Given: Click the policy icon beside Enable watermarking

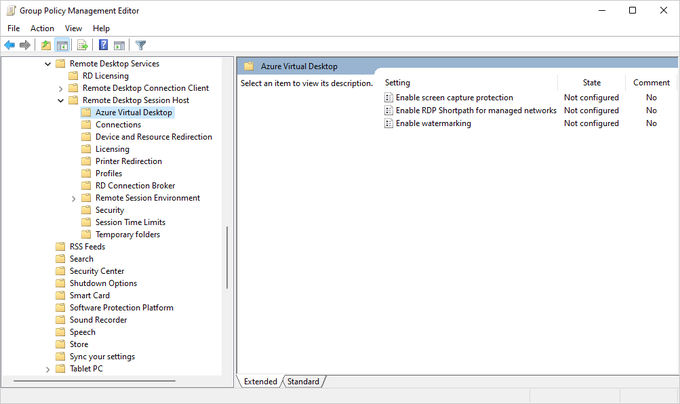Looking at the screenshot, I should 389,124.
